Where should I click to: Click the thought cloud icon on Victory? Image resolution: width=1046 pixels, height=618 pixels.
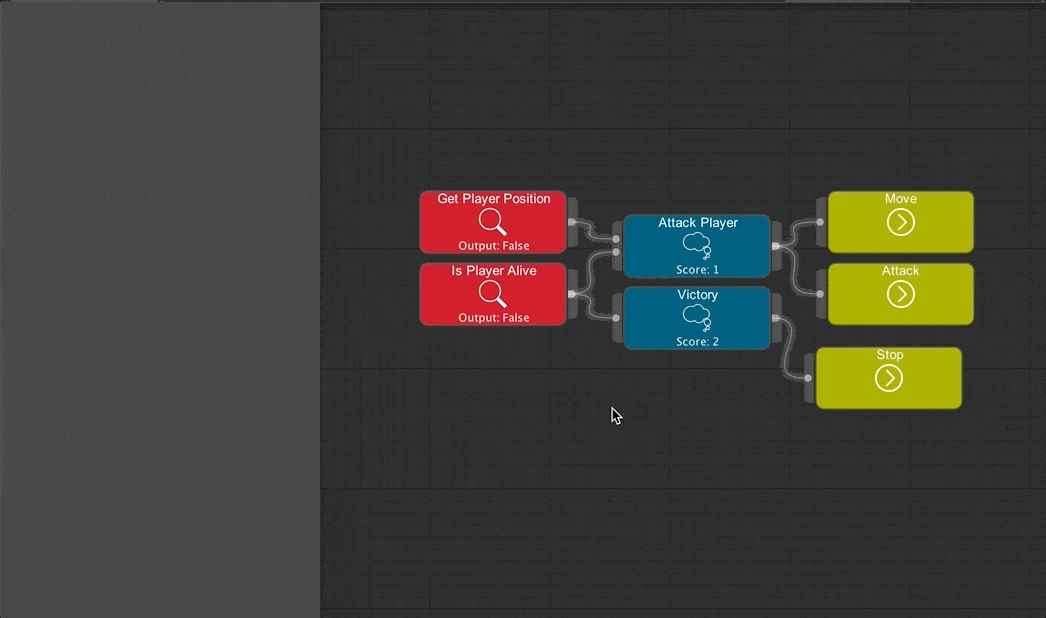[x=697, y=317]
